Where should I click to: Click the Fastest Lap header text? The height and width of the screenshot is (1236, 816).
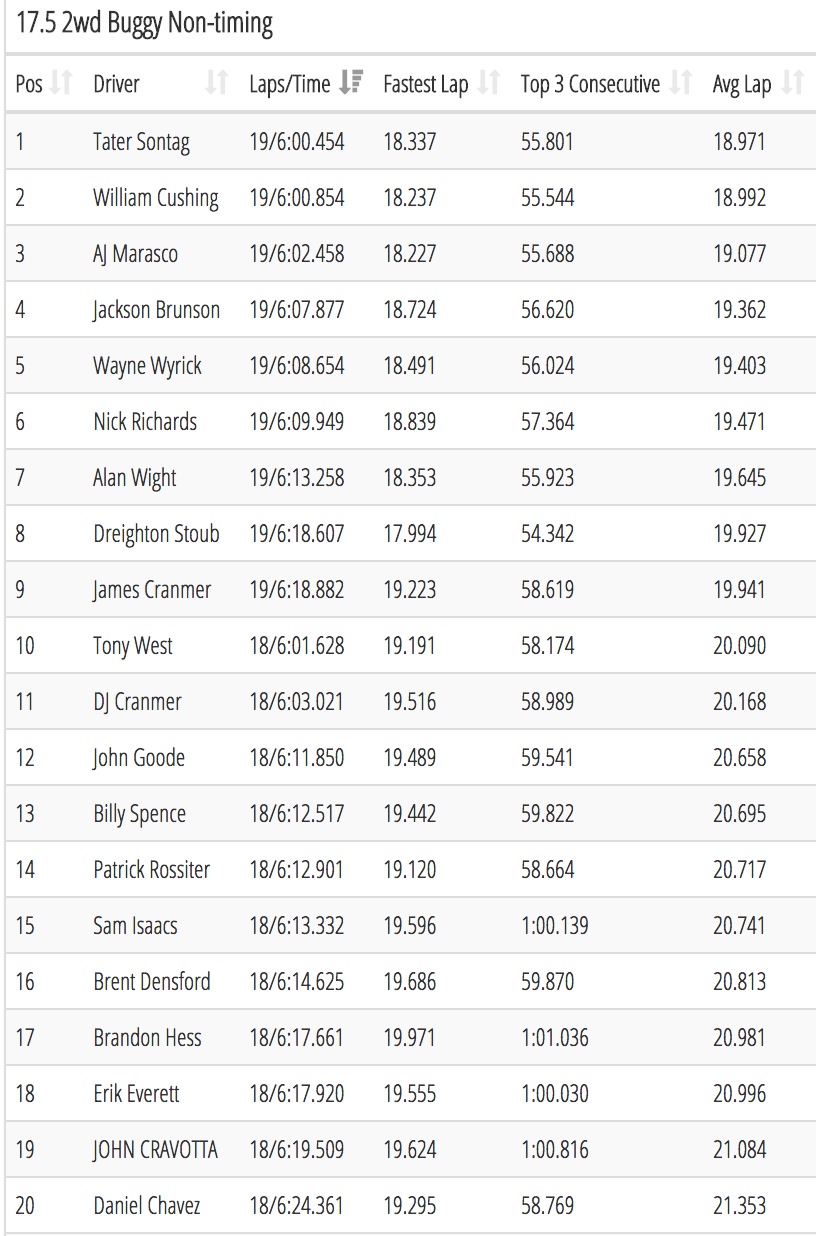(426, 85)
